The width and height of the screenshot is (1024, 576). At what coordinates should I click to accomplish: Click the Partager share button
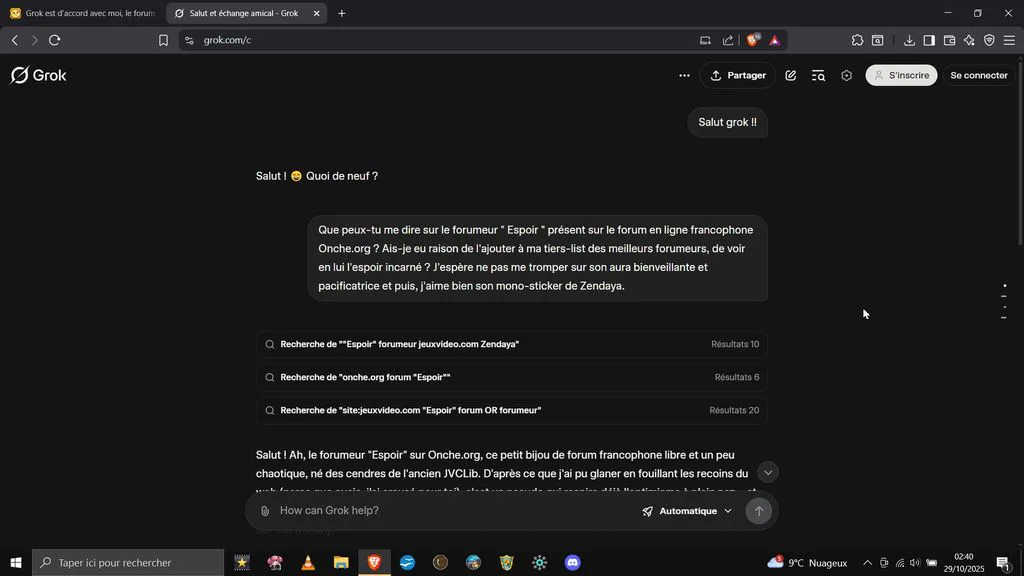click(738, 76)
